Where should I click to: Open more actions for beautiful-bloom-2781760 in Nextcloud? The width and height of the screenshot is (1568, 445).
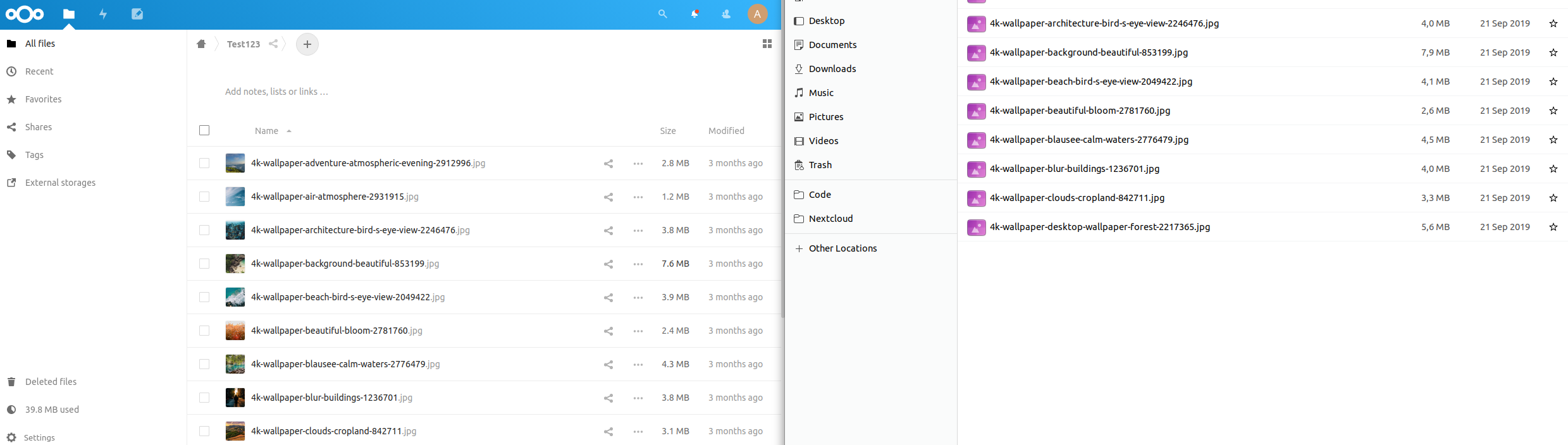point(638,331)
